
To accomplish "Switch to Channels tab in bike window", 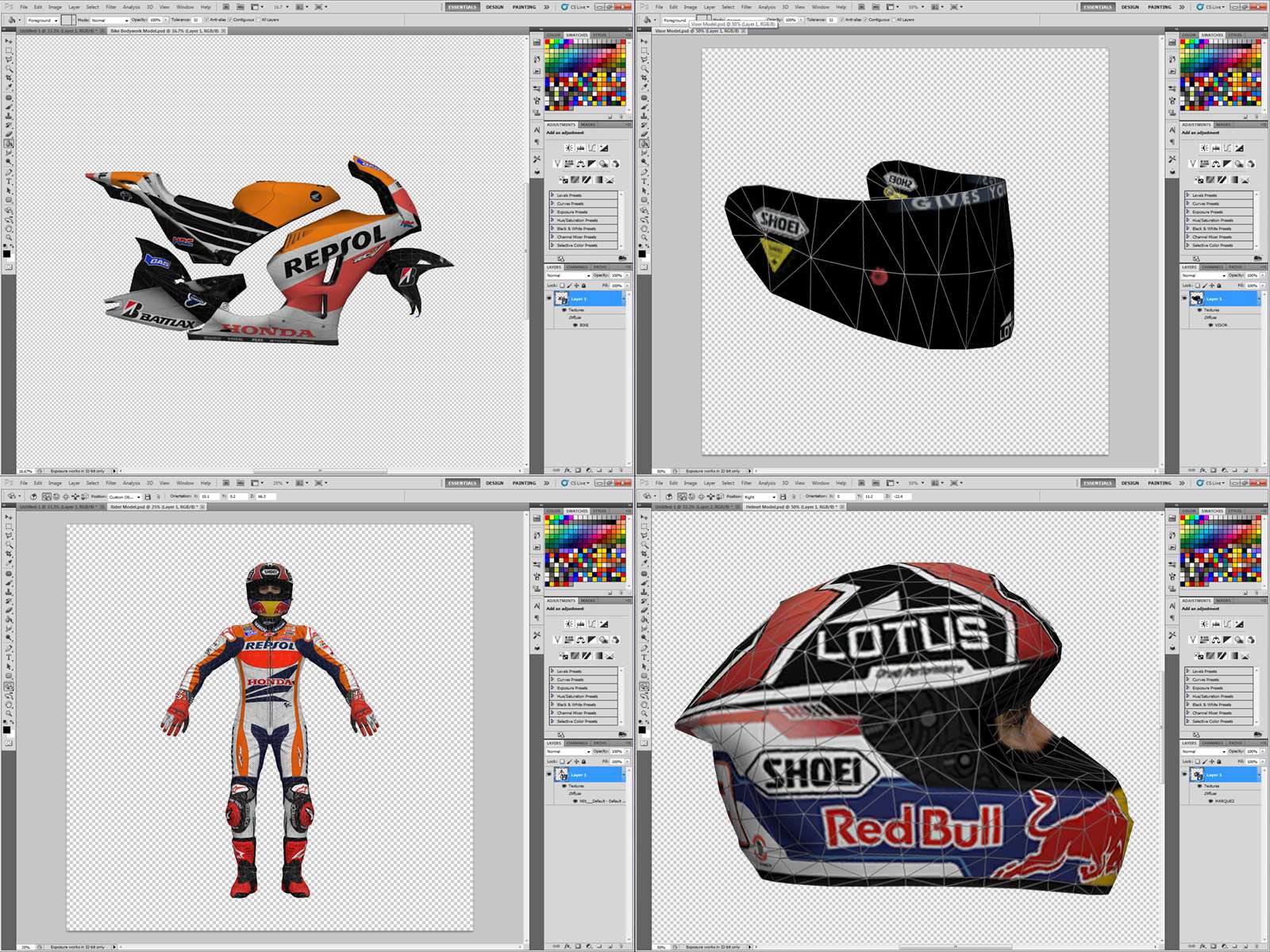I will 577,267.
